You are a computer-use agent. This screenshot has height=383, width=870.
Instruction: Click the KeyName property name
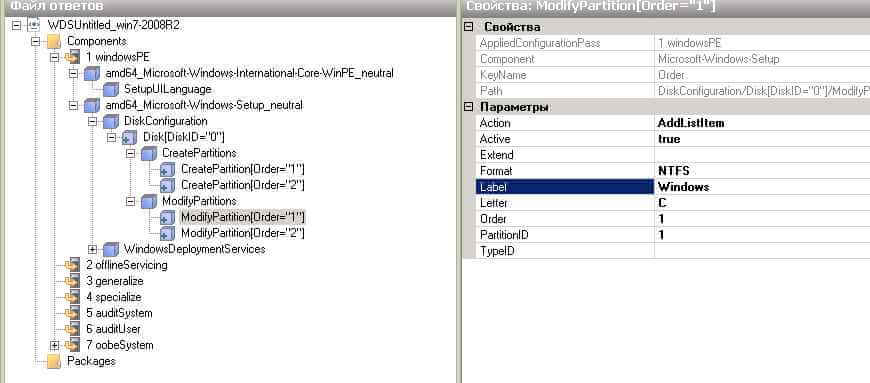[503, 75]
